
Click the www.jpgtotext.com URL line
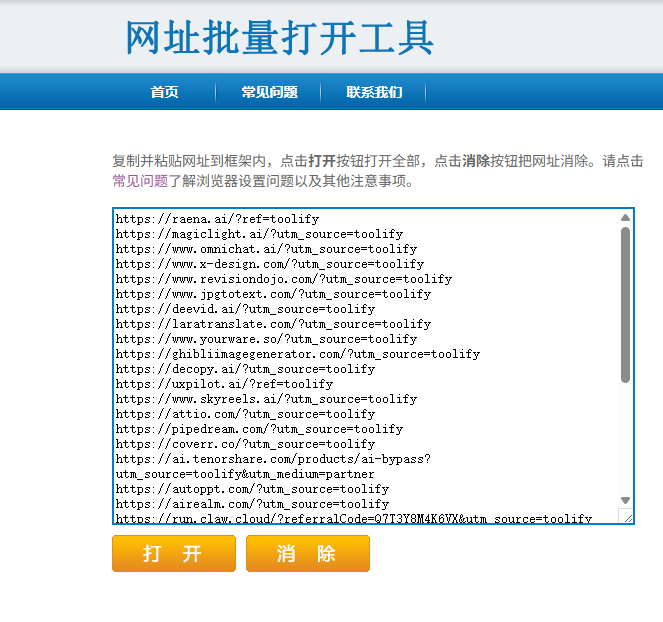(x=273, y=294)
